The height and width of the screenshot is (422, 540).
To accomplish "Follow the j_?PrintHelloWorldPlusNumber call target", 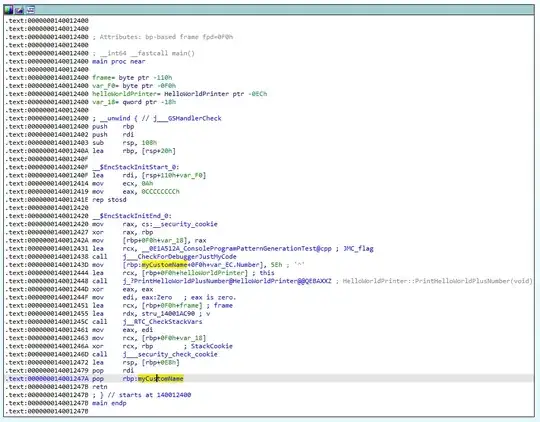I will click(227, 281).
